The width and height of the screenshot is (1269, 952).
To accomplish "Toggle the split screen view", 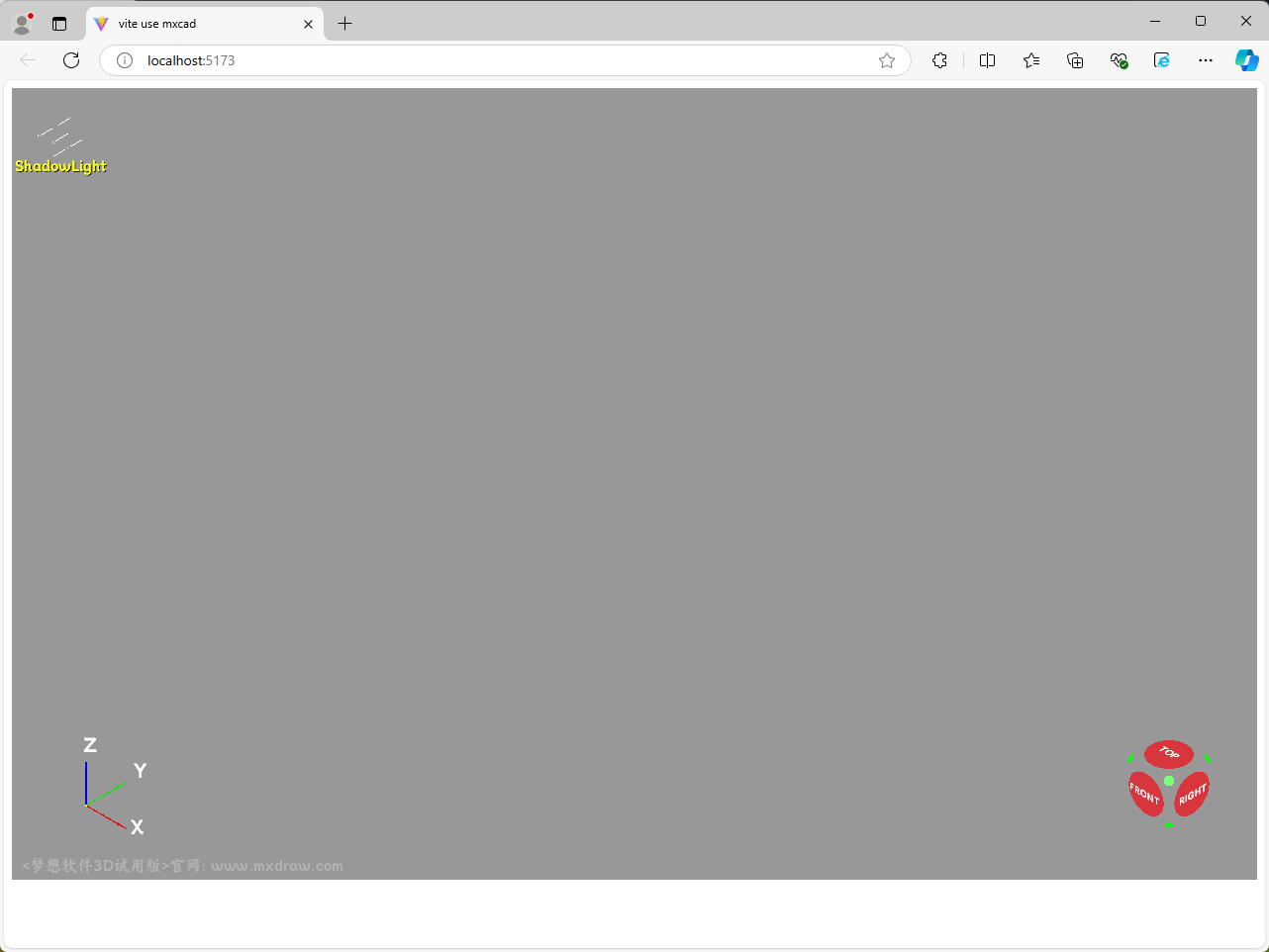I will pos(987,60).
